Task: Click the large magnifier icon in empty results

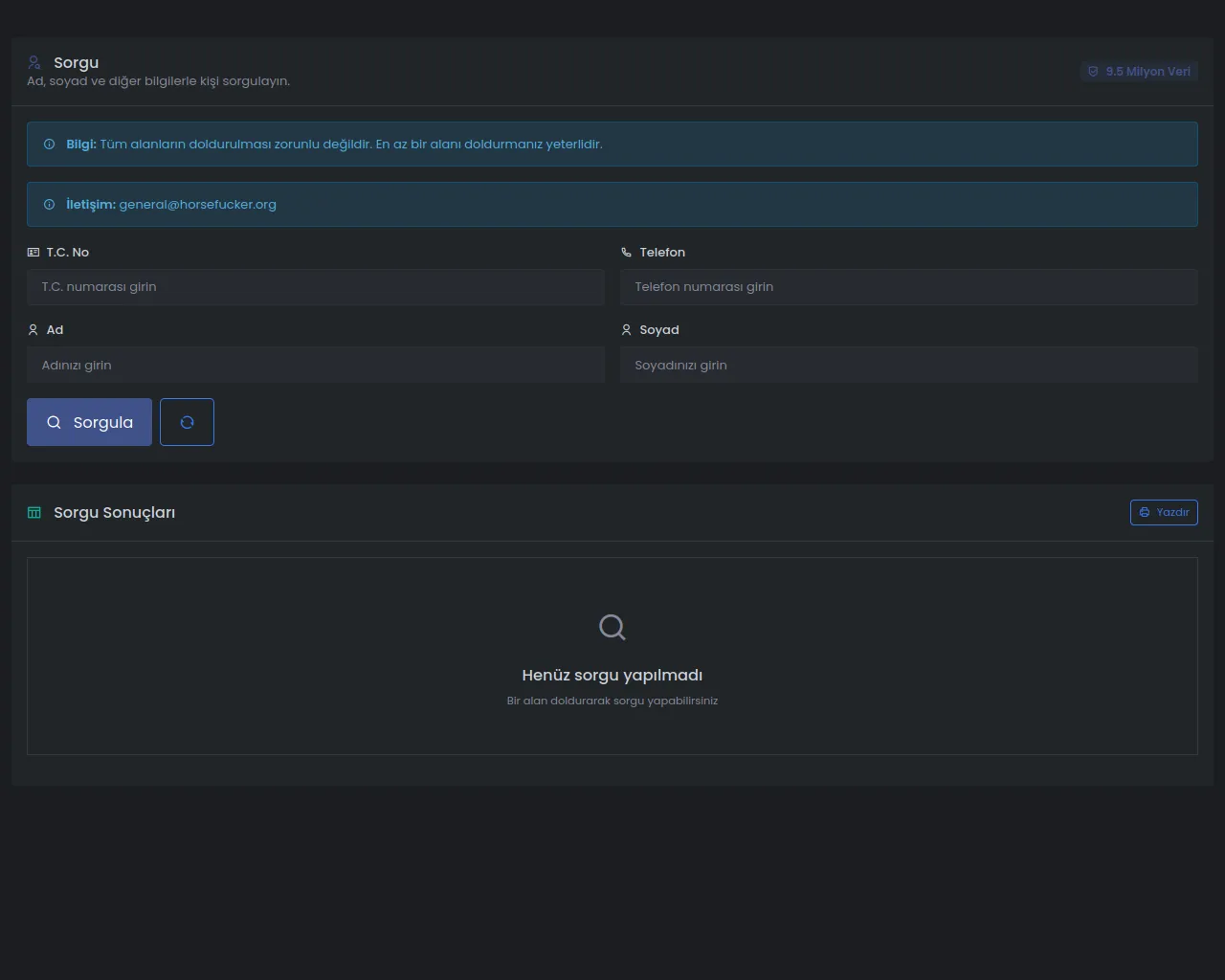Action: click(612, 627)
